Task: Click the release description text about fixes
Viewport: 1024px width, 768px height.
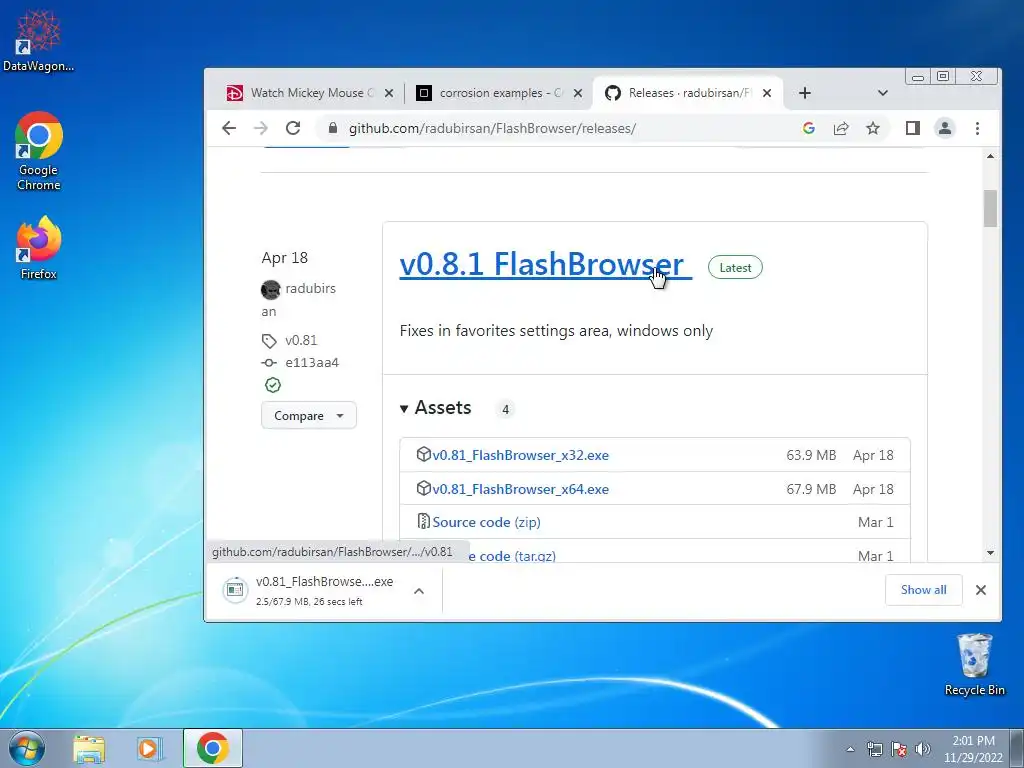Action: click(556, 331)
